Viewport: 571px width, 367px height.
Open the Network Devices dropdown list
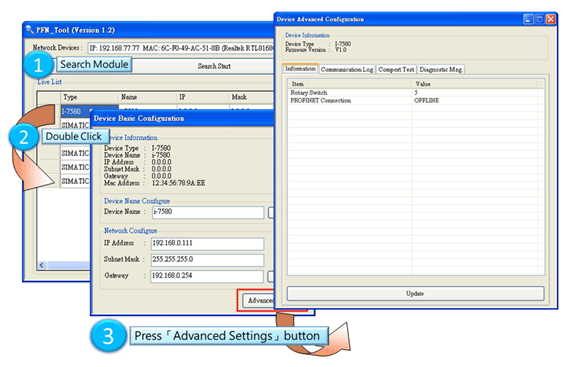click(x=181, y=48)
